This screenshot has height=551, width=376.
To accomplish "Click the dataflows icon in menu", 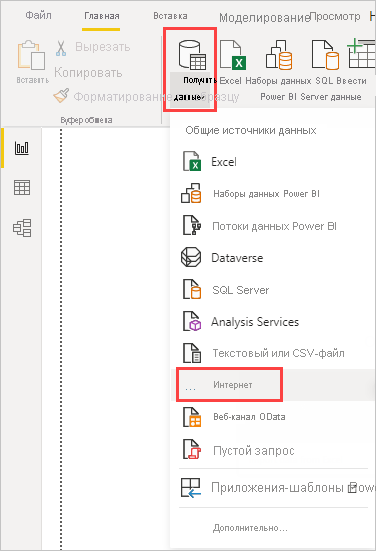I will pyautogui.click(x=192, y=225).
